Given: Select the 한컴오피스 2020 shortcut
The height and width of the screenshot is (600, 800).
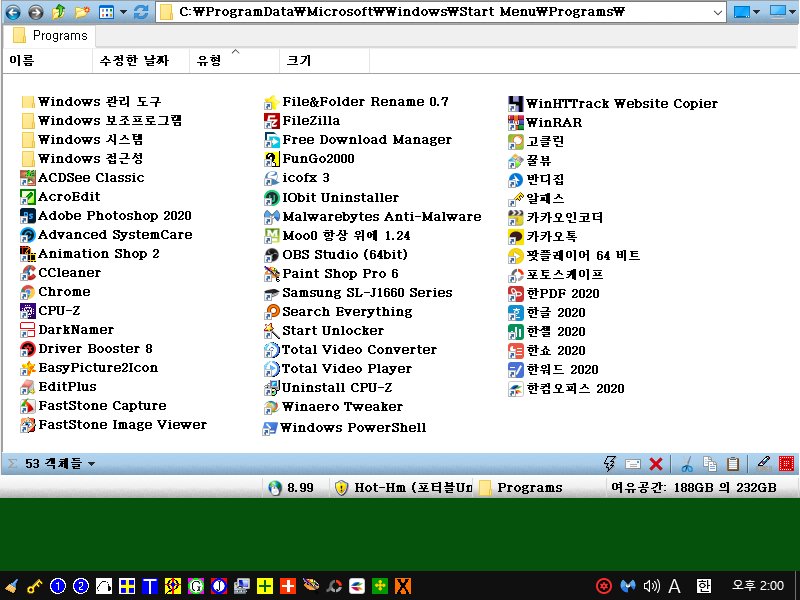Looking at the screenshot, I should tap(566, 389).
